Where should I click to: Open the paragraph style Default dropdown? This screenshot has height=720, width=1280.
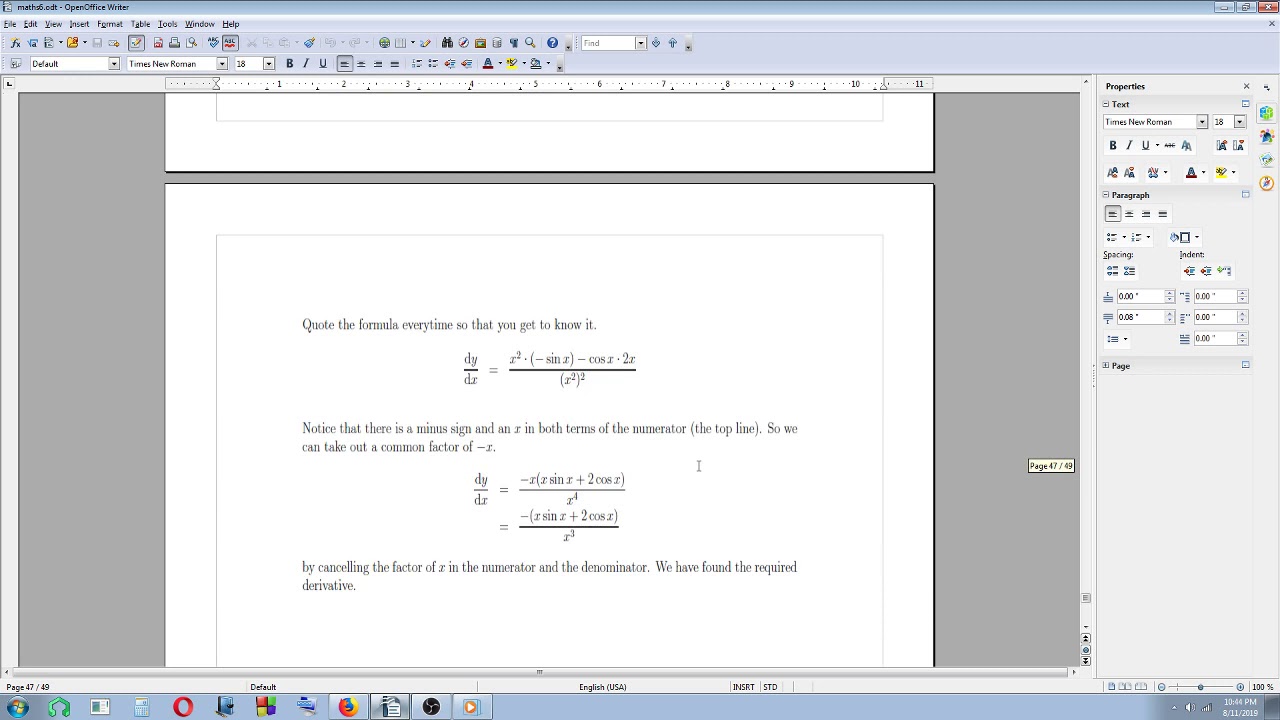(114, 64)
